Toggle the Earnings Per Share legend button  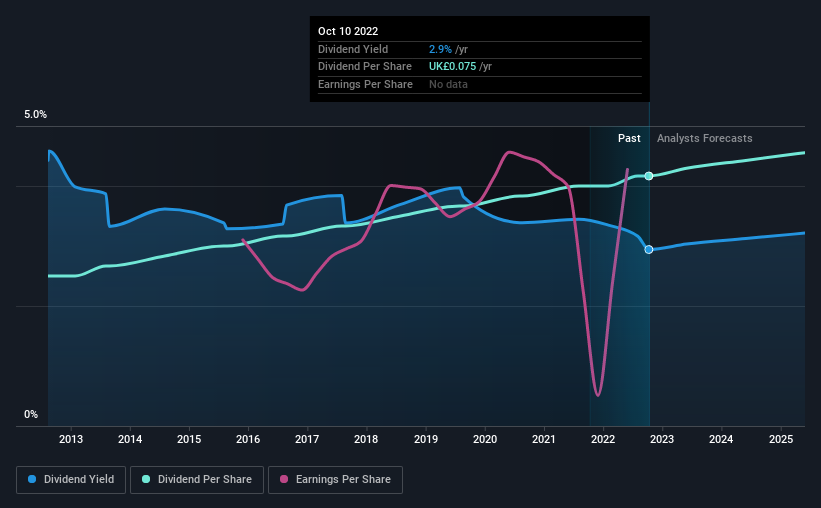pos(335,480)
